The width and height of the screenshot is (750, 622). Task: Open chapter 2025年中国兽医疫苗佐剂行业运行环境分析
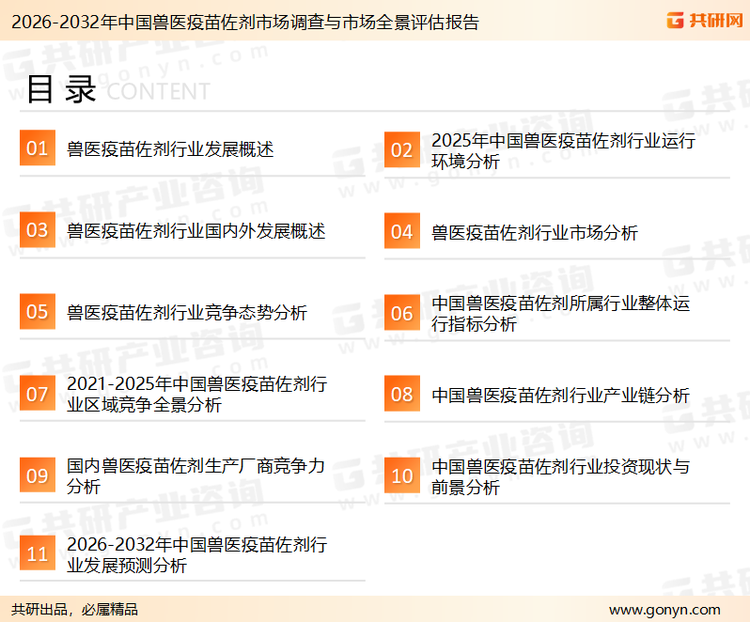click(x=563, y=151)
